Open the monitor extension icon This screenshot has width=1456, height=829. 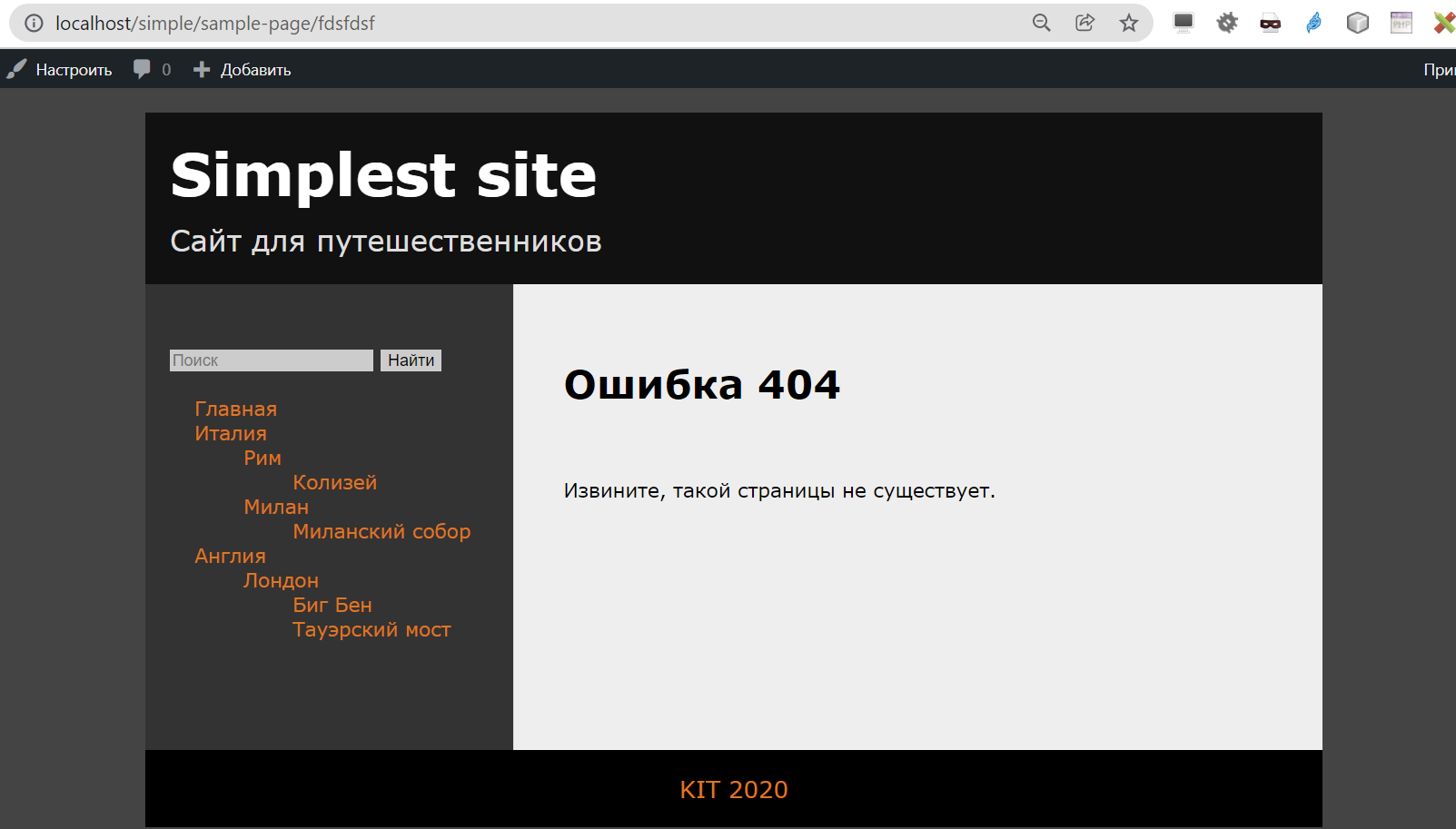coord(1184,23)
